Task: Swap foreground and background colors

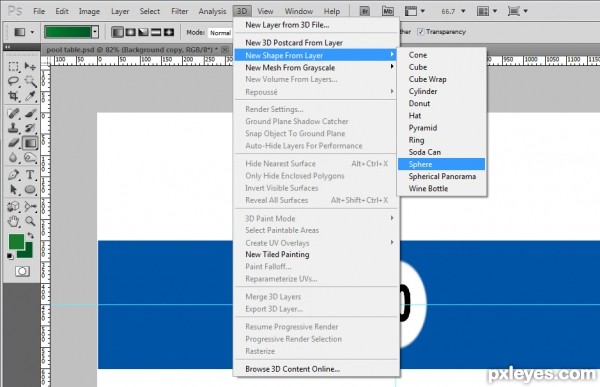Action: pyautogui.click(x=31, y=236)
